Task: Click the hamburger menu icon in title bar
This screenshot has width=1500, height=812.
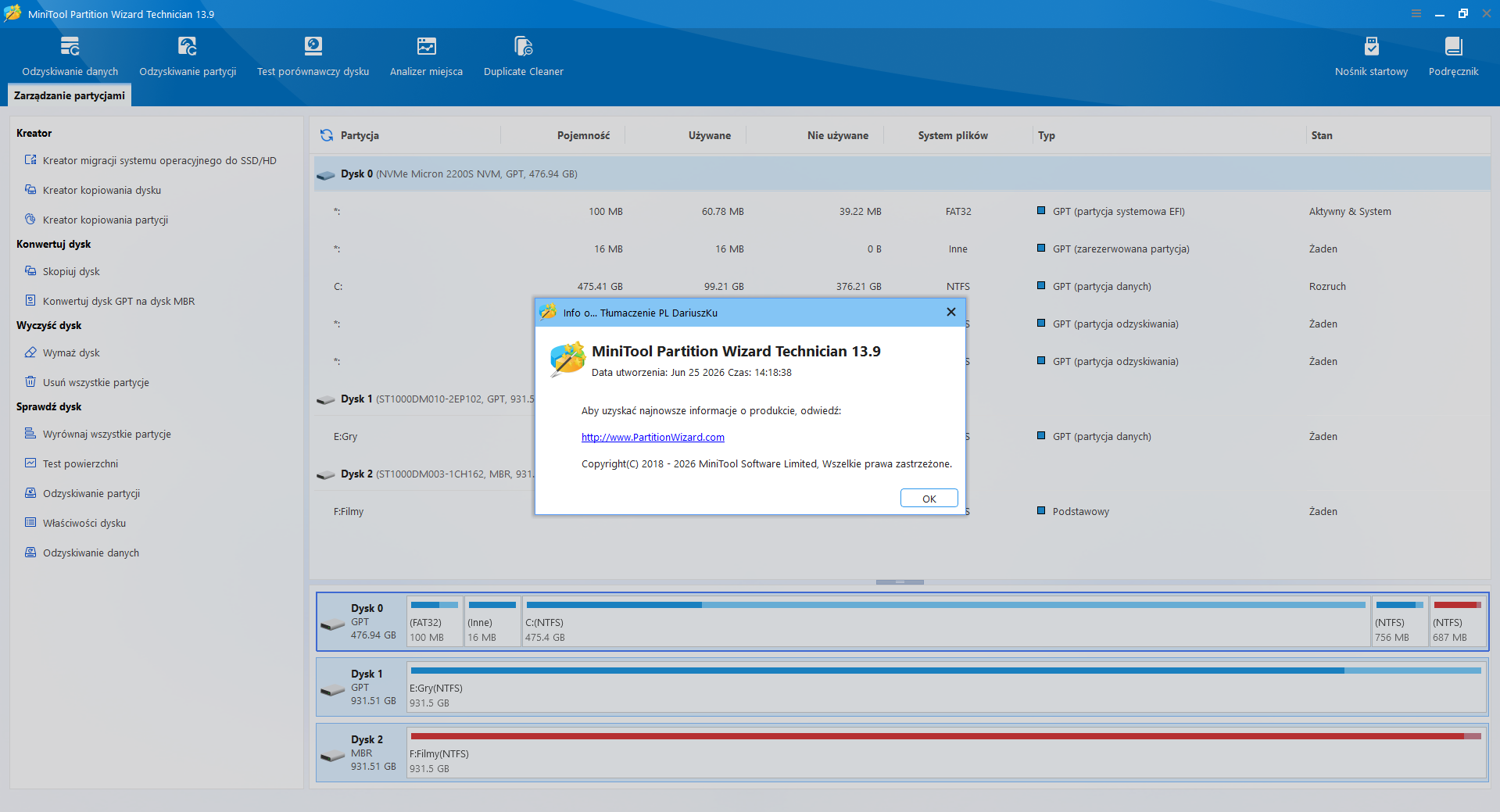Action: coord(1416,13)
